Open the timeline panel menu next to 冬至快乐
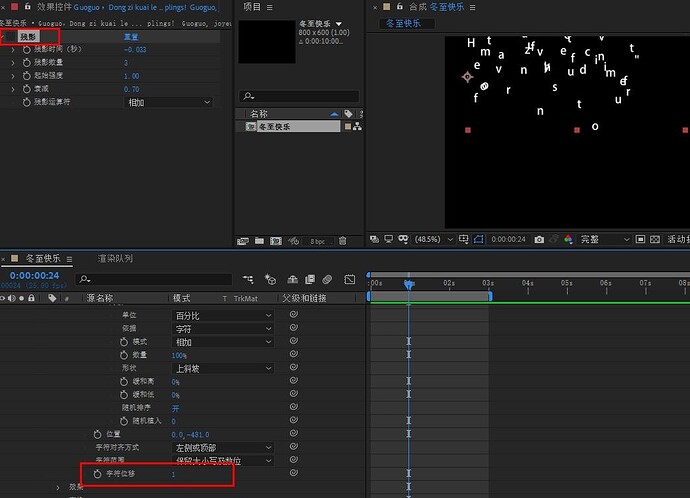 [x=70, y=259]
